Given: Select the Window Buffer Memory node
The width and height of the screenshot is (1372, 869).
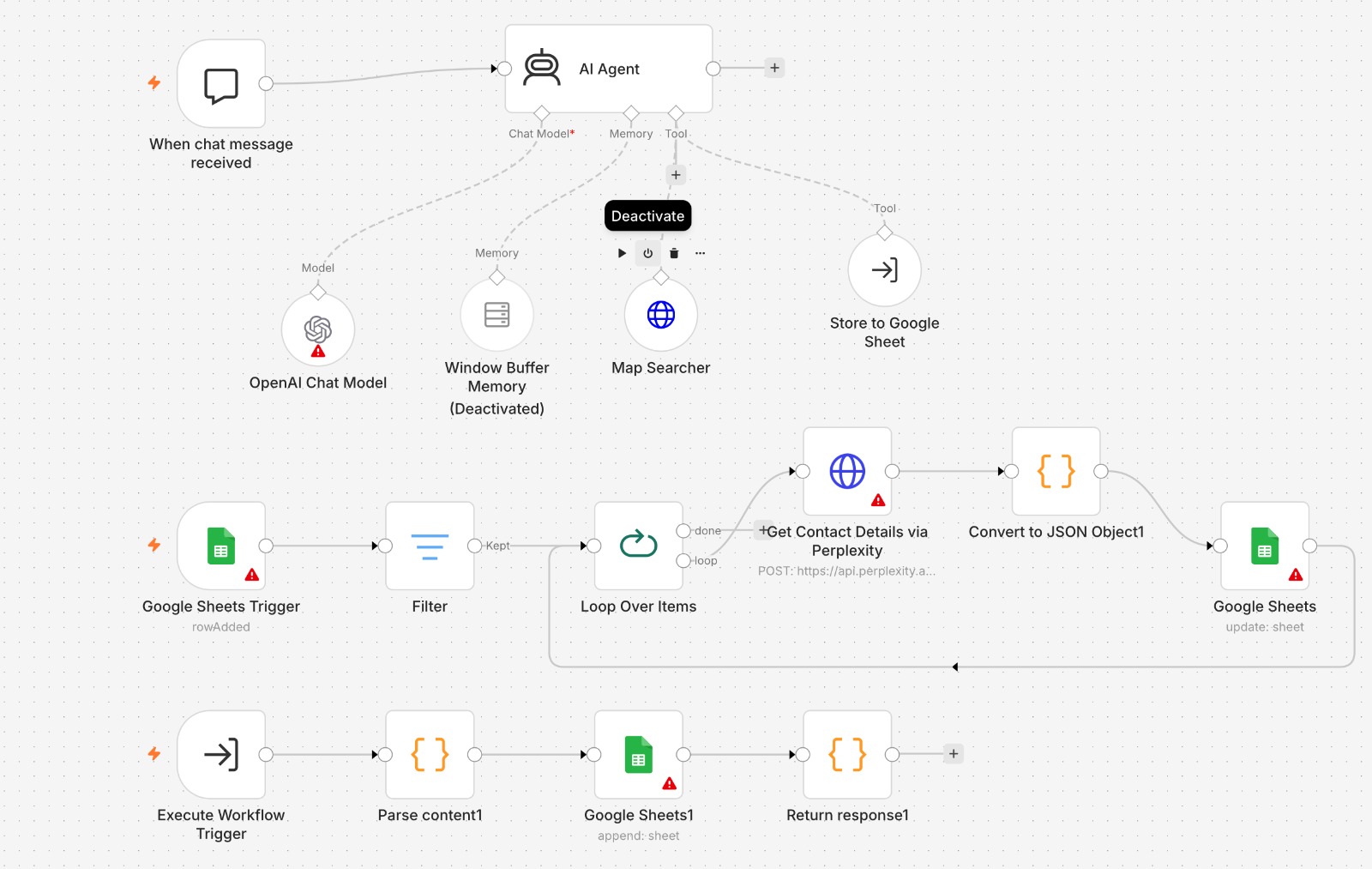Looking at the screenshot, I should click(497, 315).
